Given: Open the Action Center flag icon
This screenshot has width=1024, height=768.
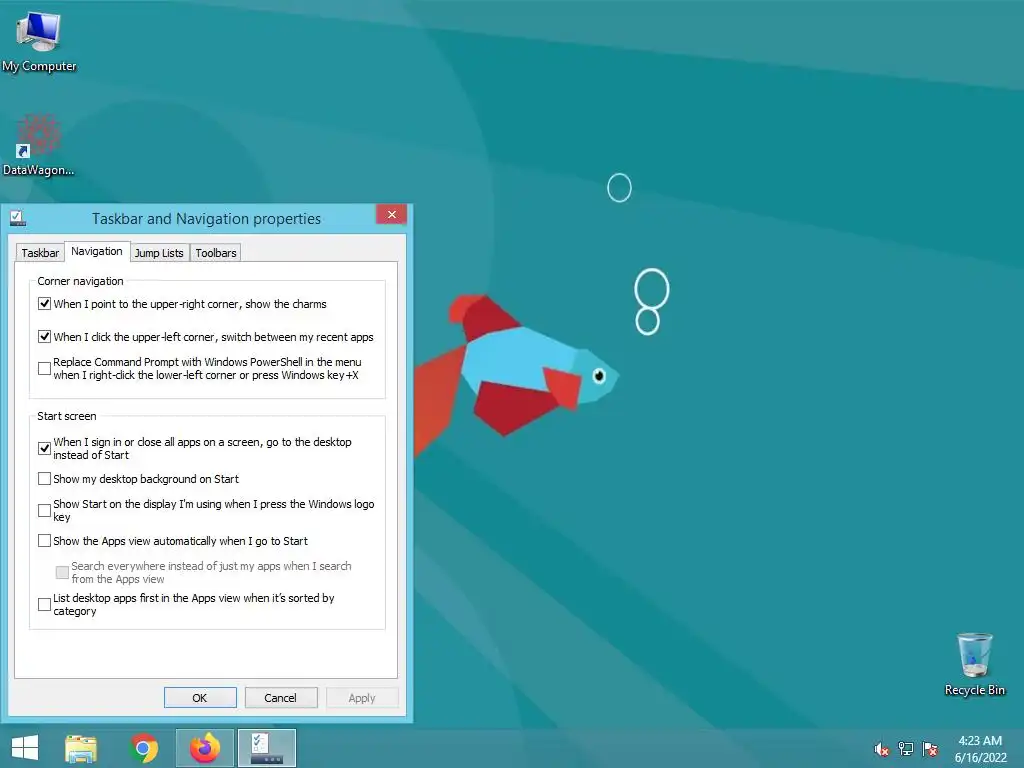Looking at the screenshot, I should click(x=930, y=749).
